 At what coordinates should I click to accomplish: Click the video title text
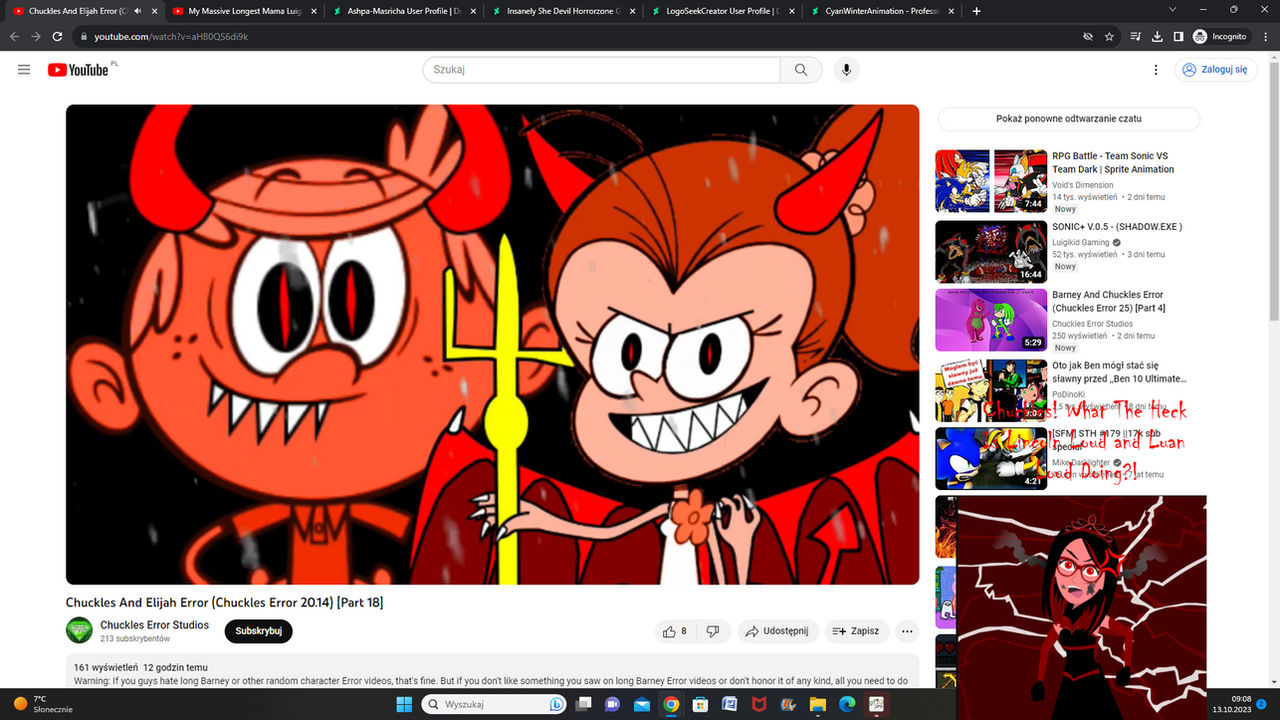click(224, 602)
